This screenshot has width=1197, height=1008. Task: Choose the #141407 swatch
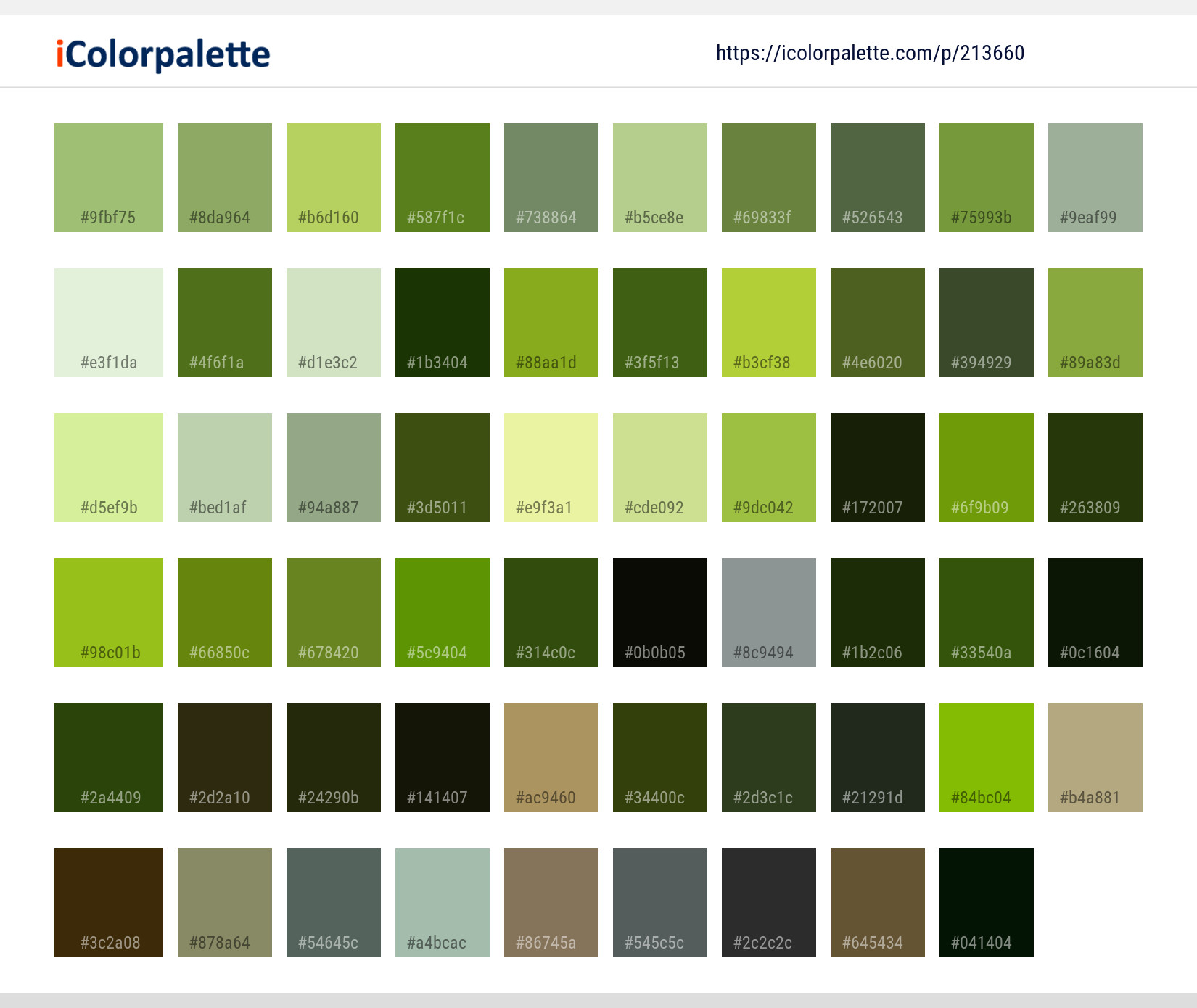pos(443,758)
